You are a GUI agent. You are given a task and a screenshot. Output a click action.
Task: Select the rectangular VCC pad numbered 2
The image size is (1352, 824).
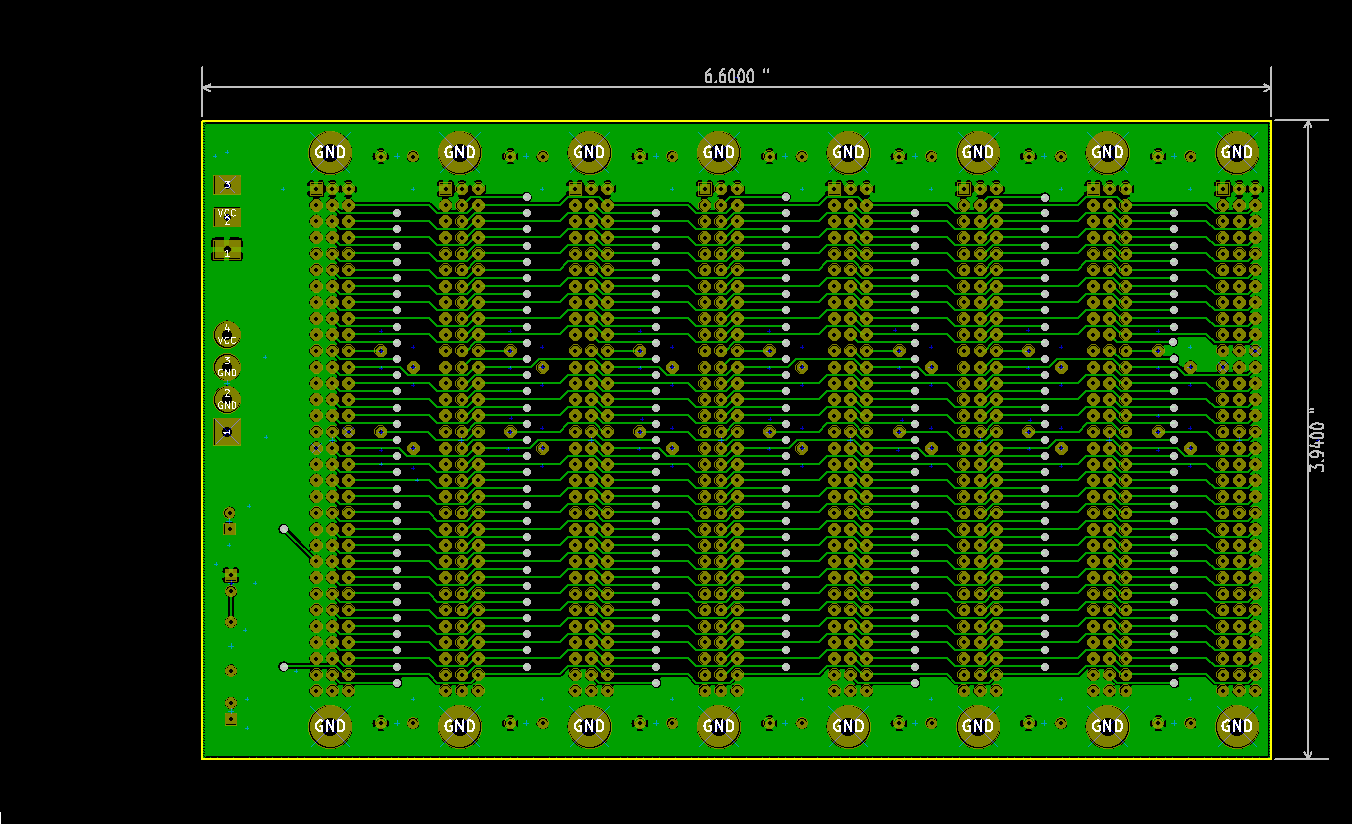[227, 217]
